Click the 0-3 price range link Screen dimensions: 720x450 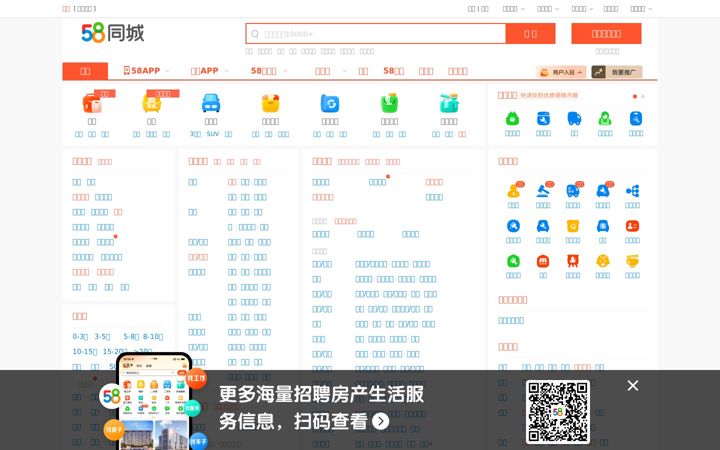click(80, 337)
